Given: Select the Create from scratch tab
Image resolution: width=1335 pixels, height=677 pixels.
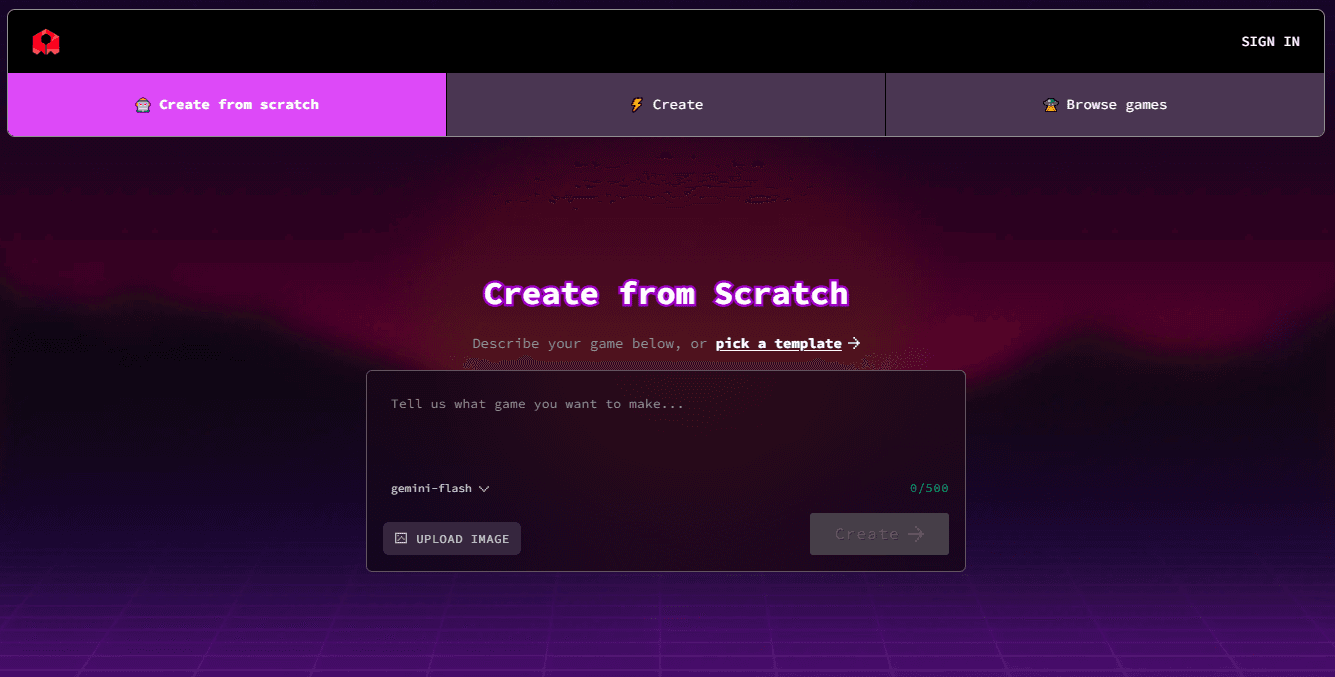Looking at the screenshot, I should 226,104.
